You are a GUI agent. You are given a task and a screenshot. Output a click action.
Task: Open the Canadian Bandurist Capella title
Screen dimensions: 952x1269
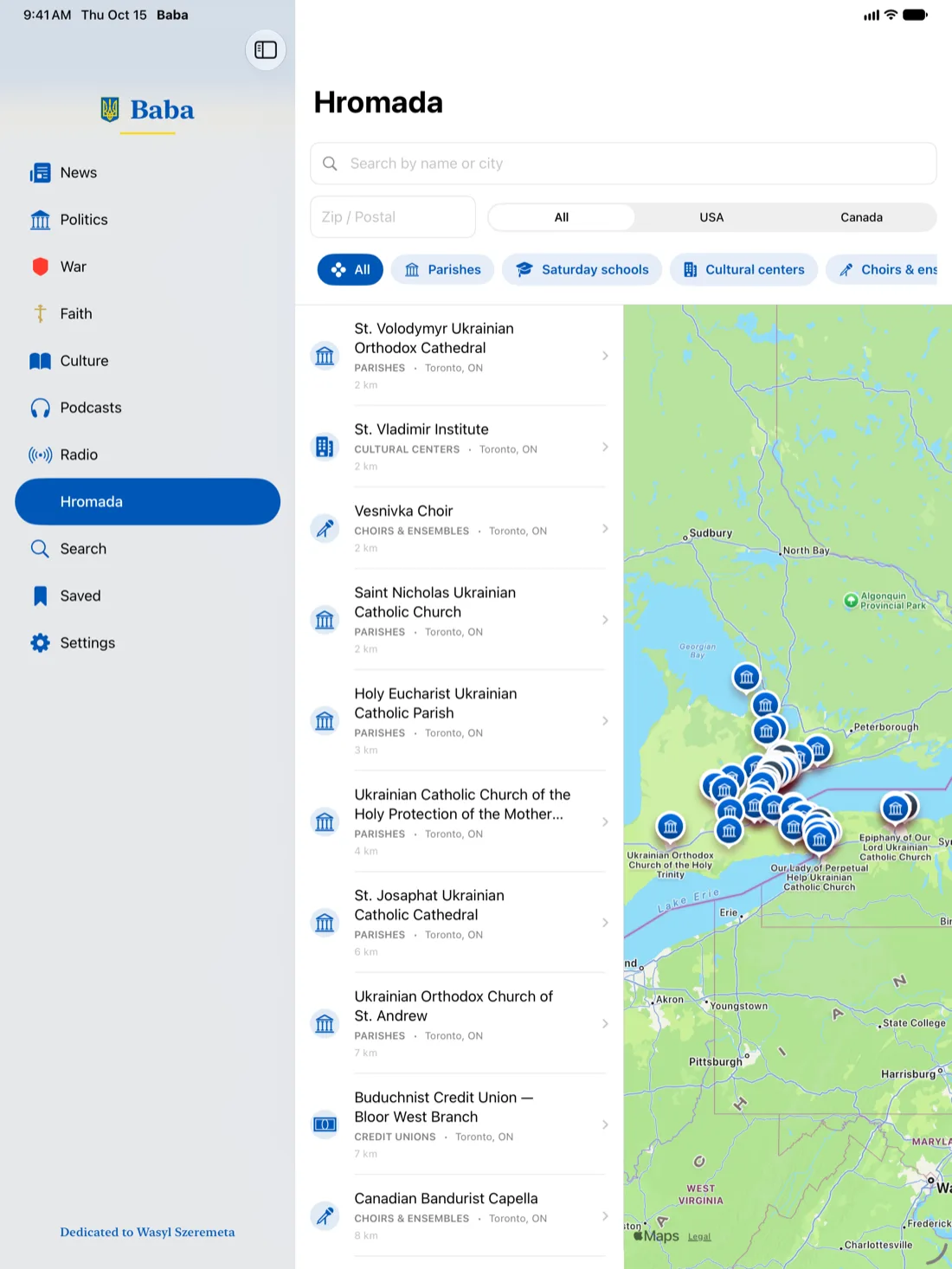click(x=446, y=1198)
